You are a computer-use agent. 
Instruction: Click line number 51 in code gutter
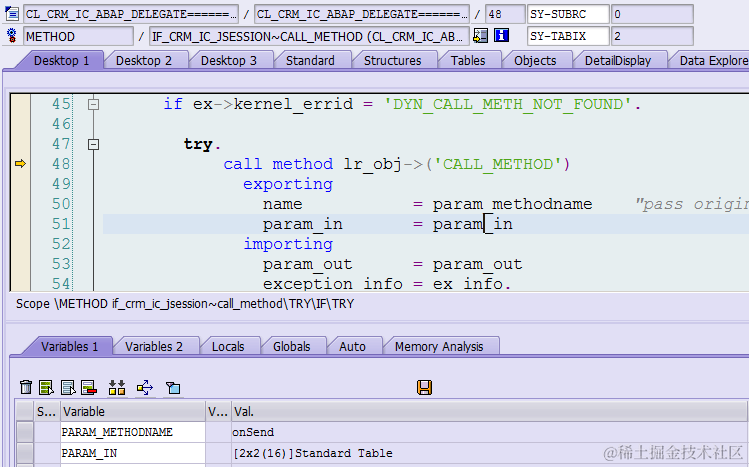click(x=61, y=224)
